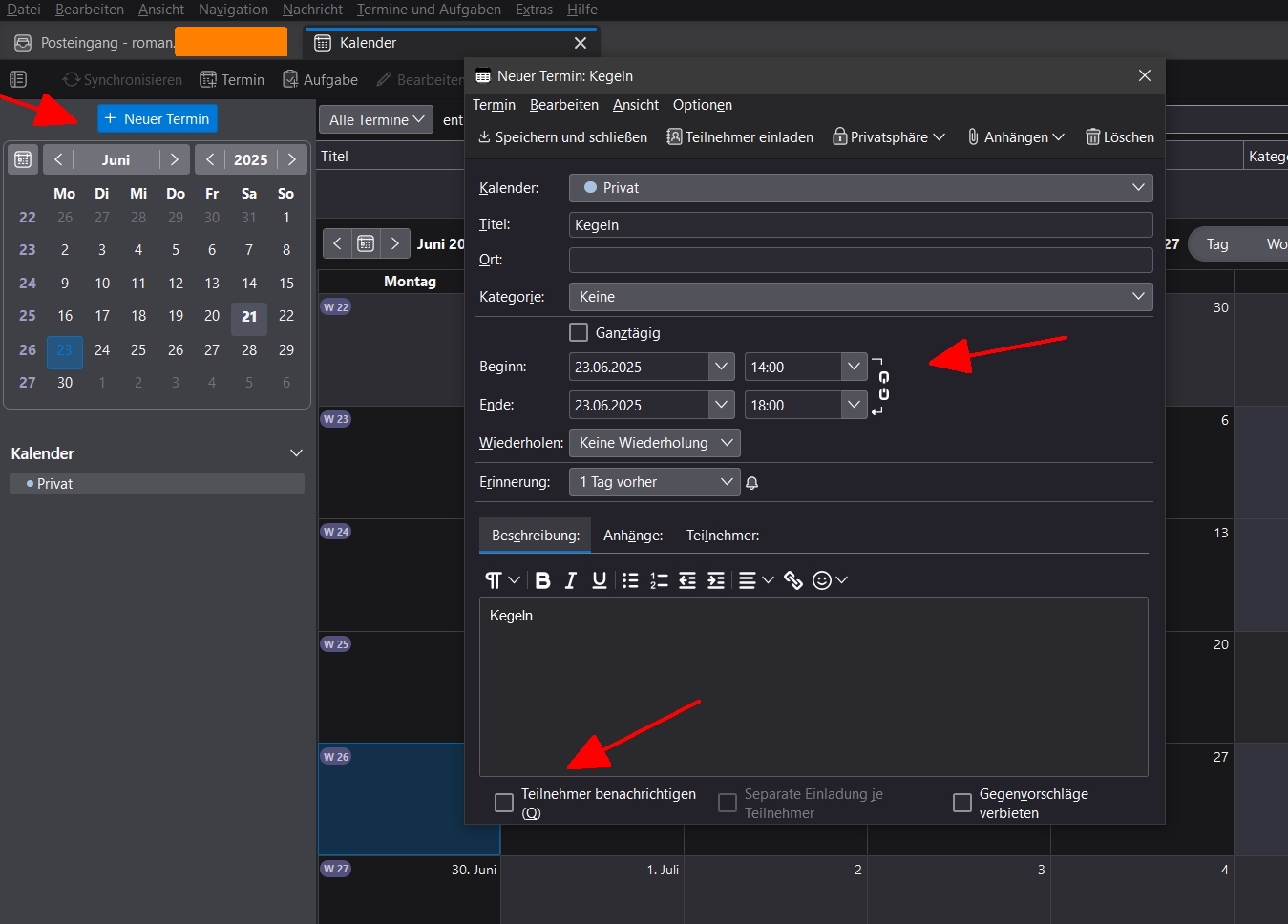The image size is (1288, 924).
Task: Open Termine und Aufgaben main menu
Action: [429, 10]
